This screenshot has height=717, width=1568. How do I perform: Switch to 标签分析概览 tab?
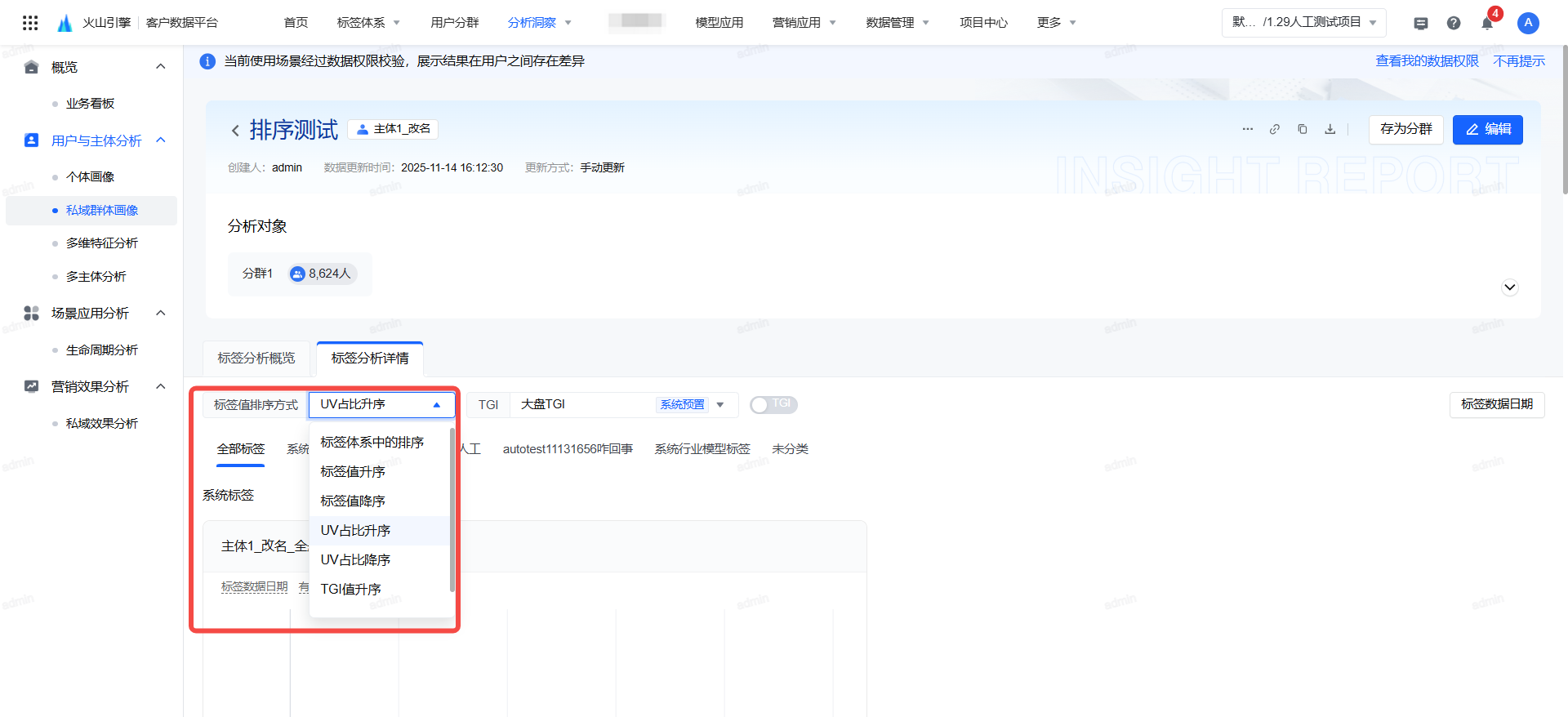coord(256,358)
